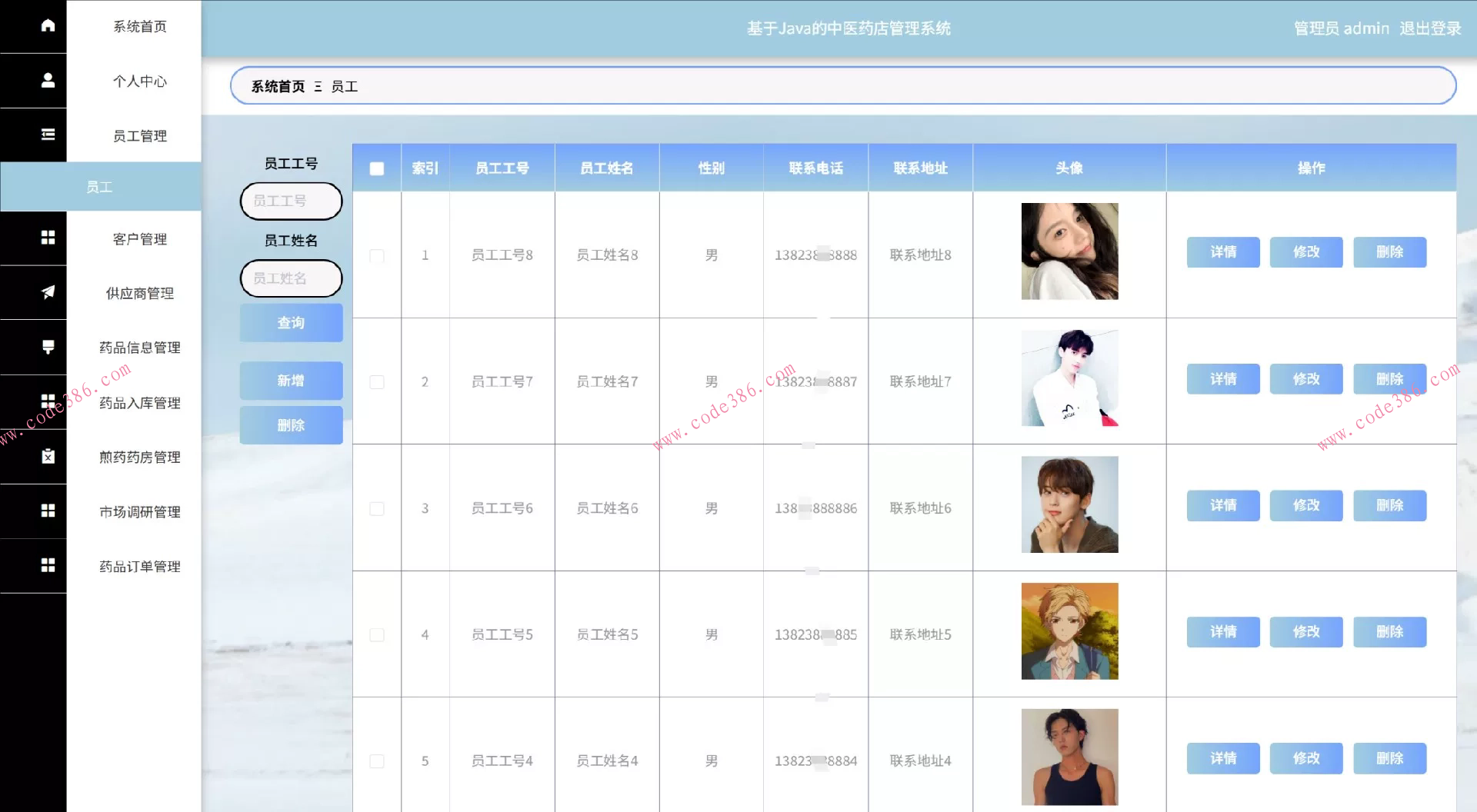Viewport: 1477px width, 812px height.
Task: Expand the 药品信息管理 menu
Action: click(x=140, y=348)
